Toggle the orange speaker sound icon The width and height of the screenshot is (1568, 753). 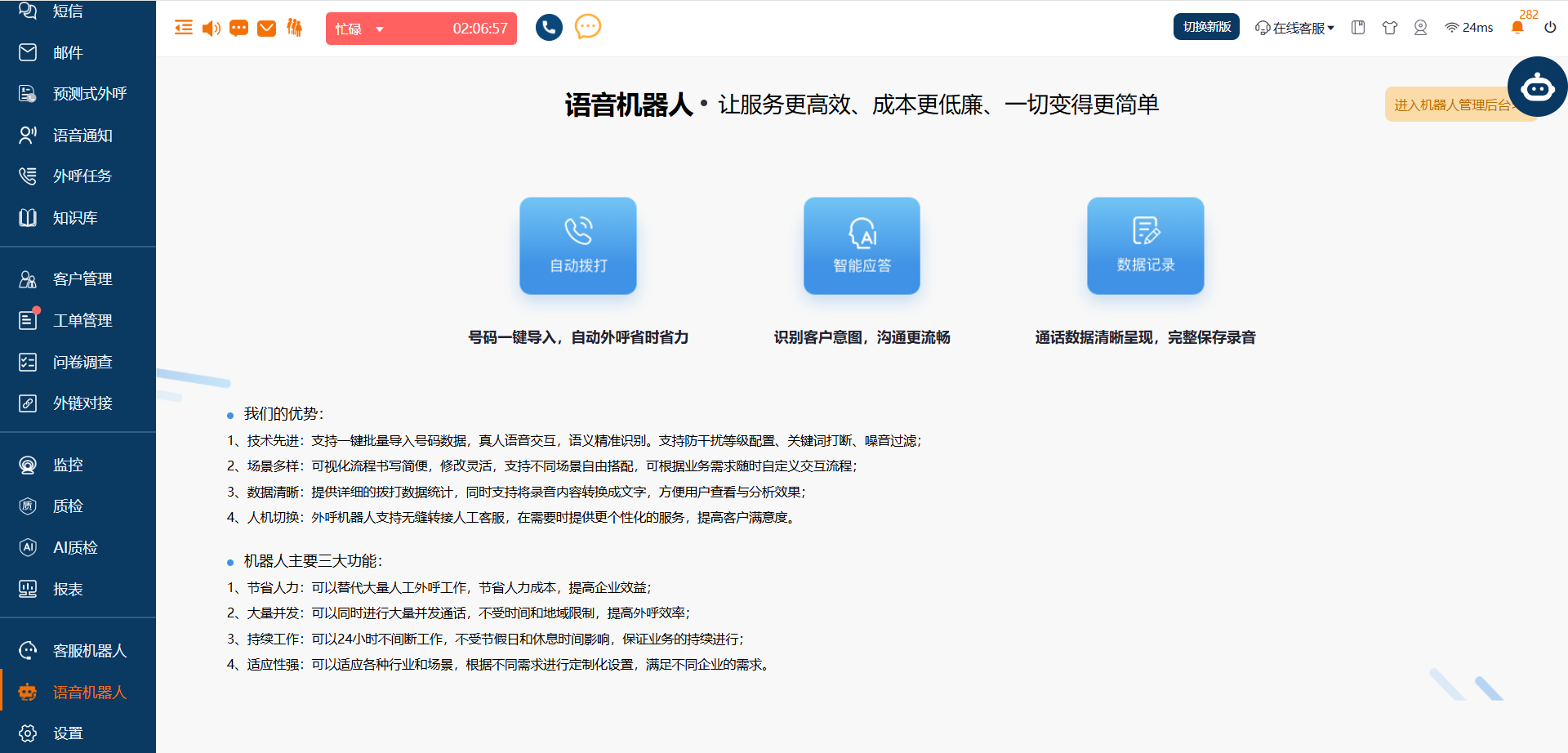pos(212,29)
